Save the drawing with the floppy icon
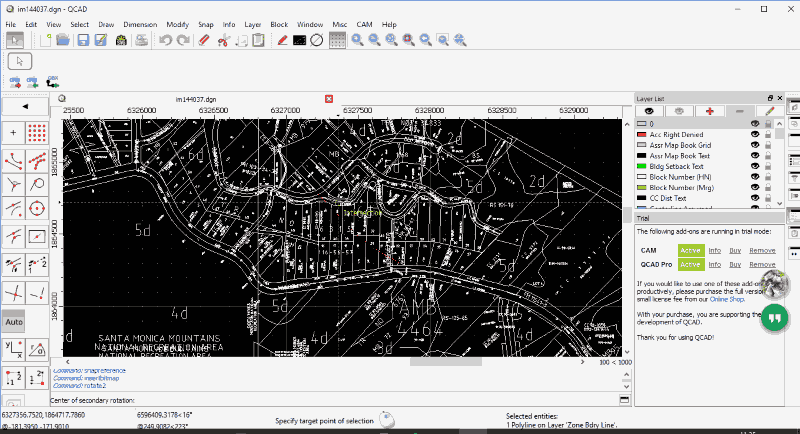The image size is (800, 434). tap(83, 40)
